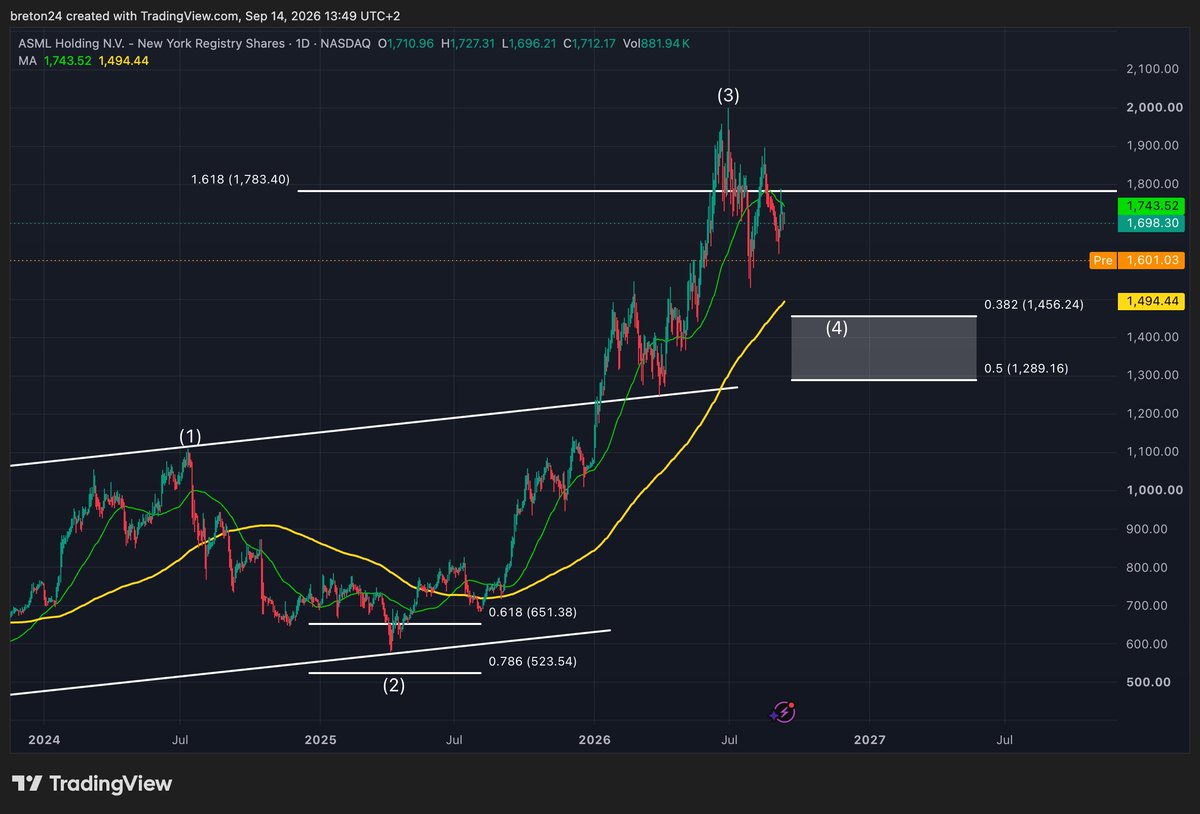Viewport: 1200px width, 814px height.
Task: Click the lightning bolt event icon near the time axis
Action: coord(783,712)
